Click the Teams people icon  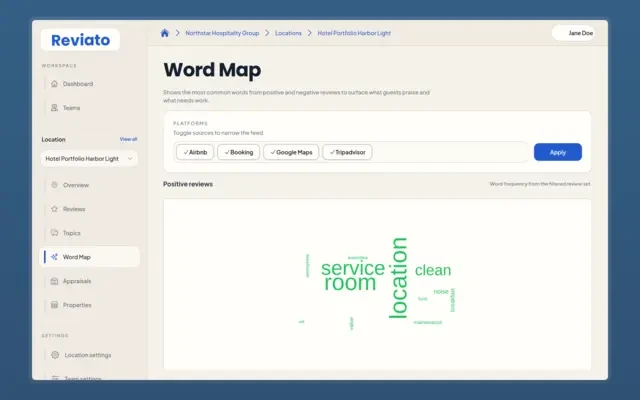pos(54,108)
